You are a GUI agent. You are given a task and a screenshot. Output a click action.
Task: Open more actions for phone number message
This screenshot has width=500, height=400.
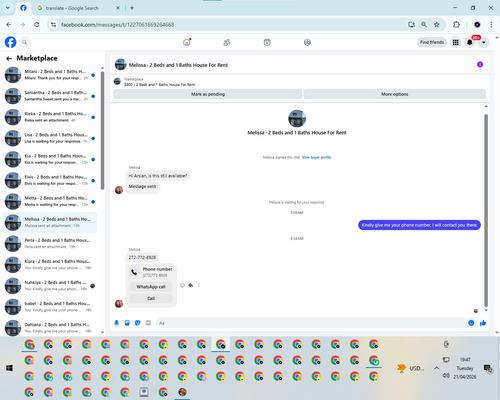click(x=199, y=285)
